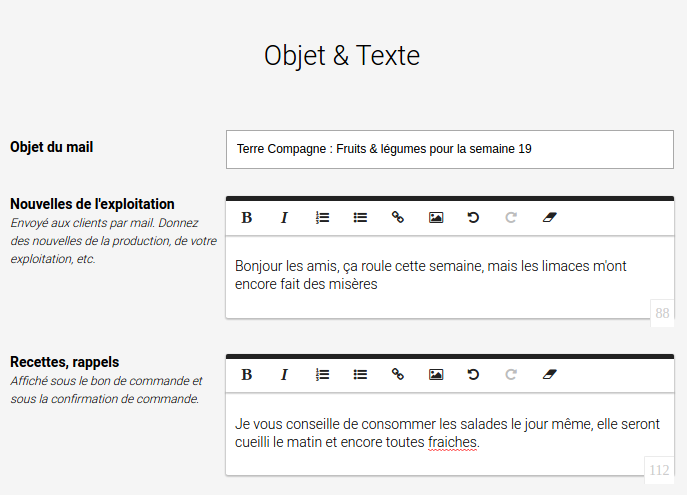Add a link in Nouvelles de l'exploitation editor
The image size is (687, 495).
pyautogui.click(x=398, y=218)
